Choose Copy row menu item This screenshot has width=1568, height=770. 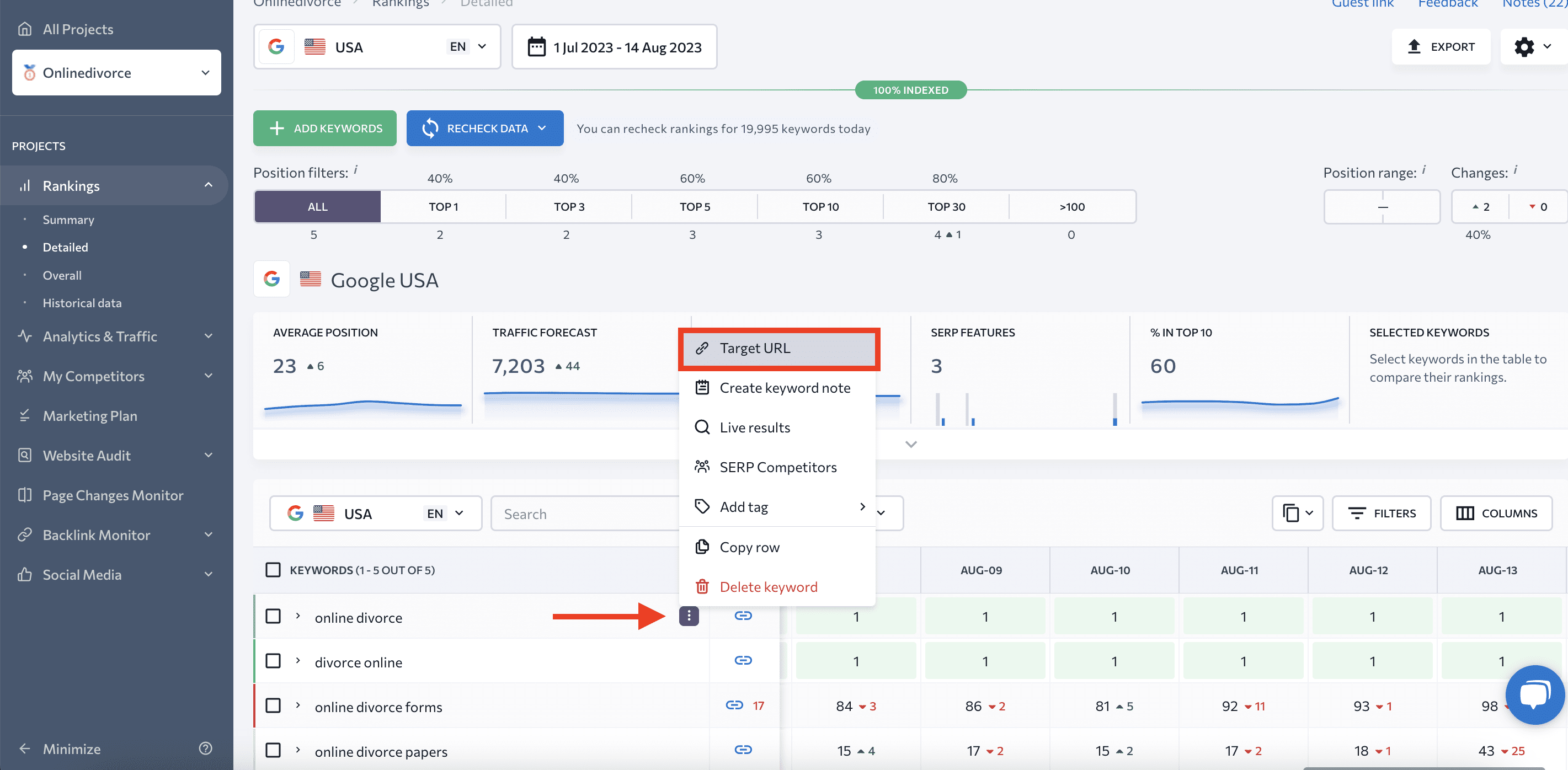coord(777,547)
